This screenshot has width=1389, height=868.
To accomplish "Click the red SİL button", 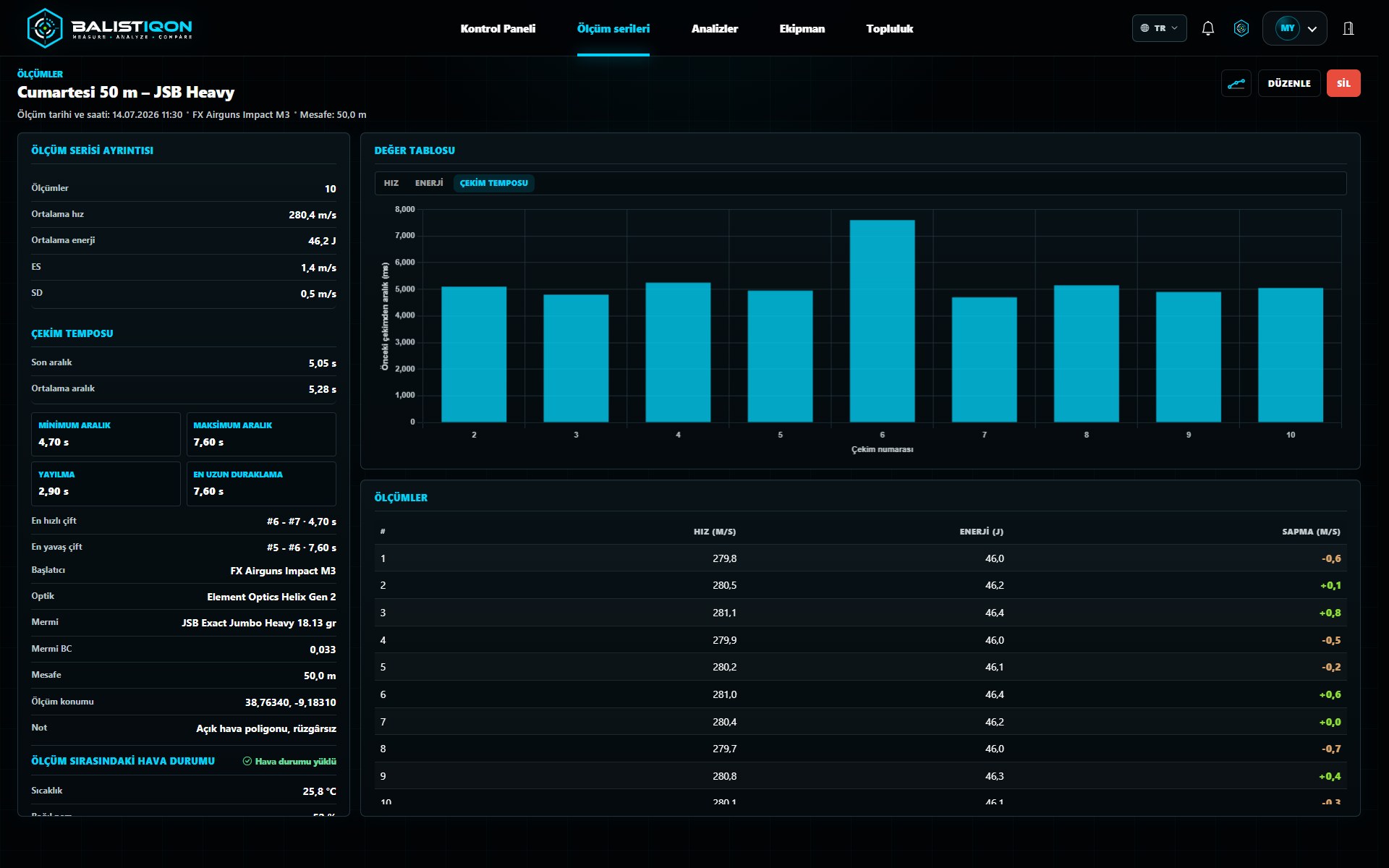I will (1343, 83).
